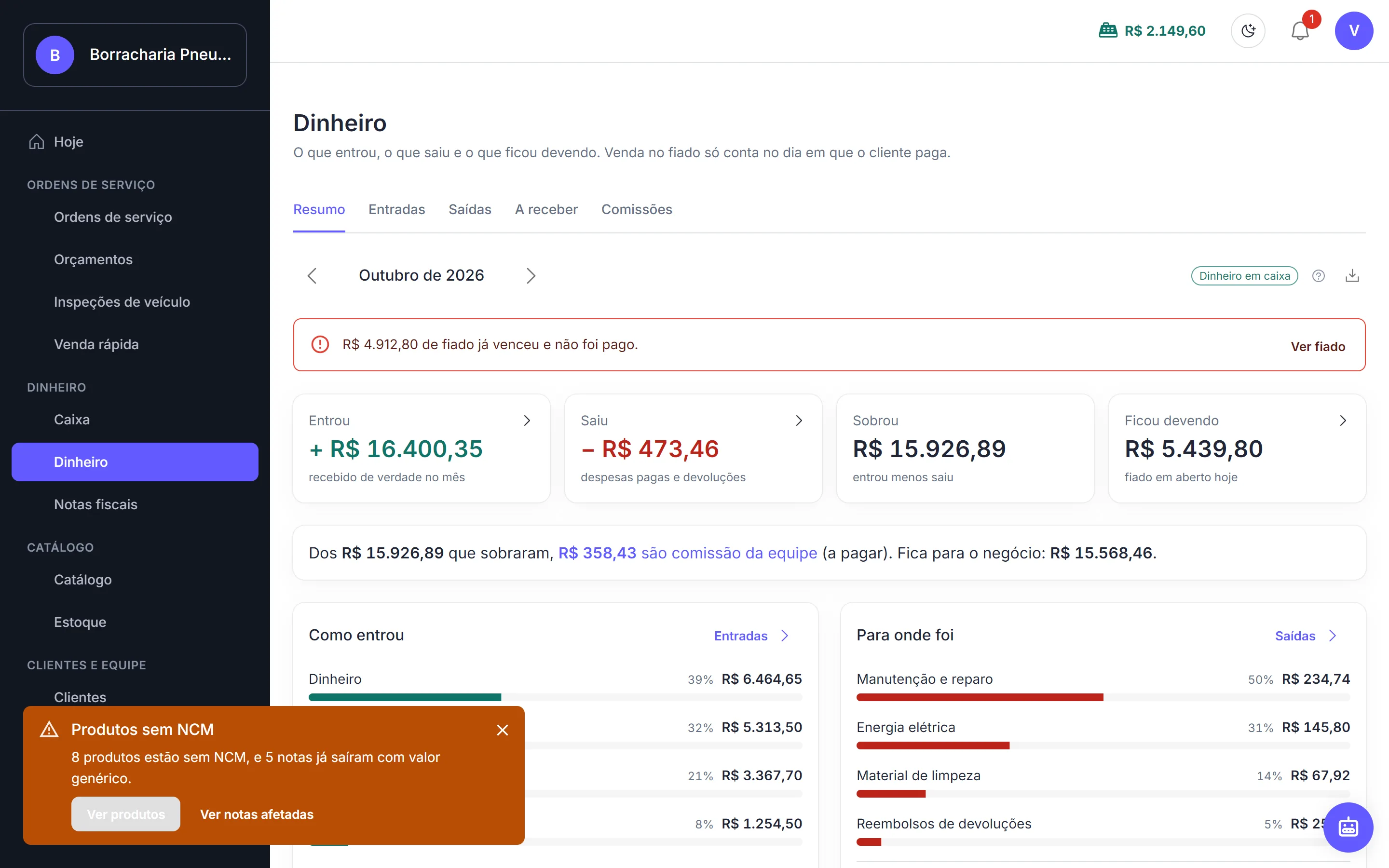1389x868 pixels.
Task: Close the Produtos sem NCM alert
Action: click(502, 730)
